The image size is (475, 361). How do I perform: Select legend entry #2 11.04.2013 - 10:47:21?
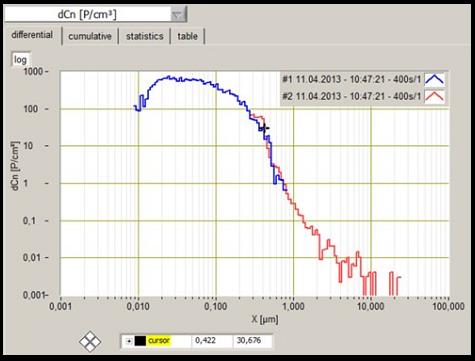pyautogui.click(x=352, y=96)
